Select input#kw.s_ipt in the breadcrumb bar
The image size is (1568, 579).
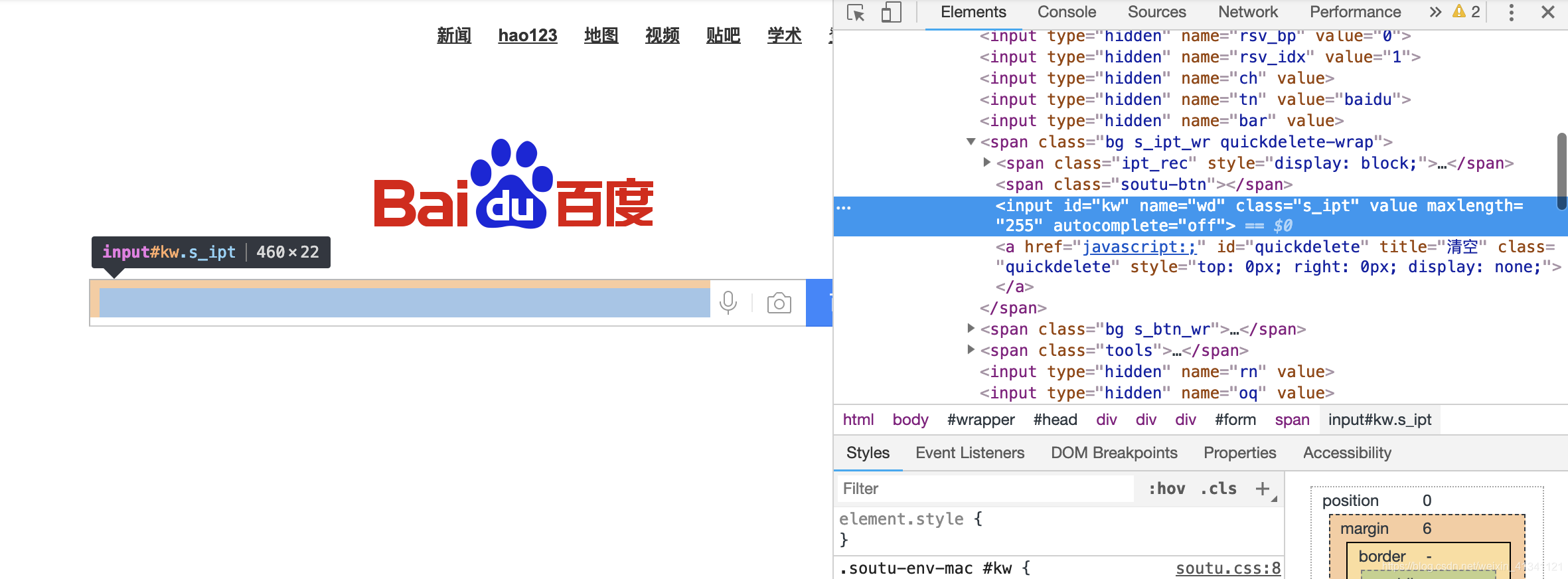click(1379, 420)
